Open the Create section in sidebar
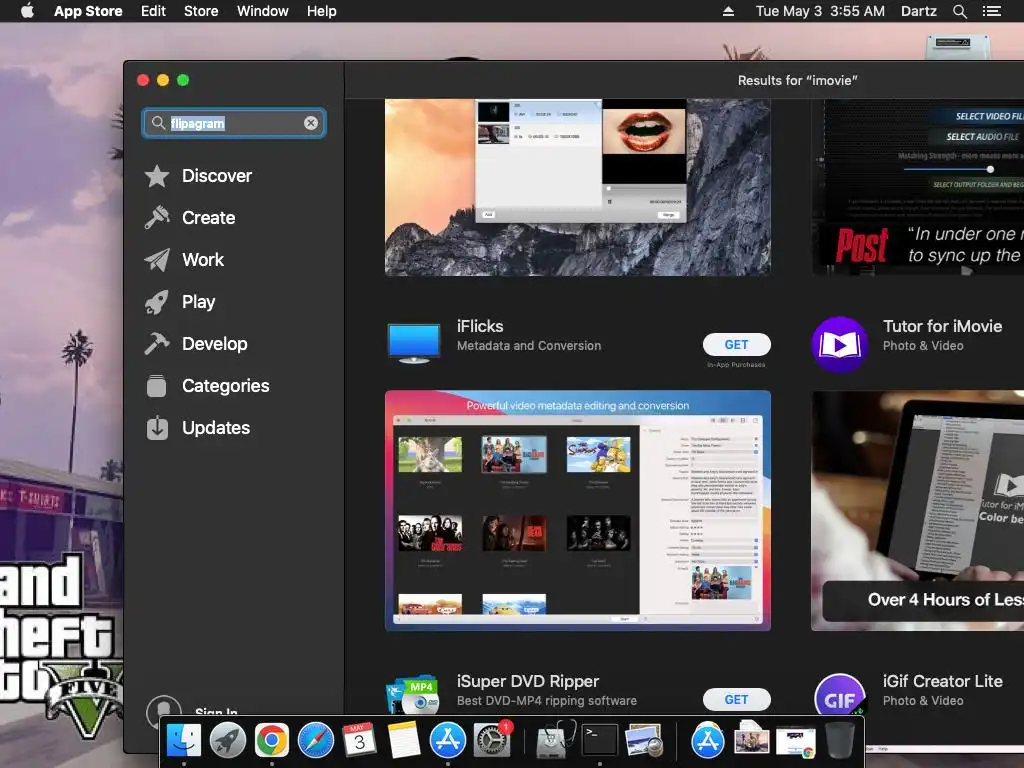The height and width of the screenshot is (768, 1024). tap(190, 217)
